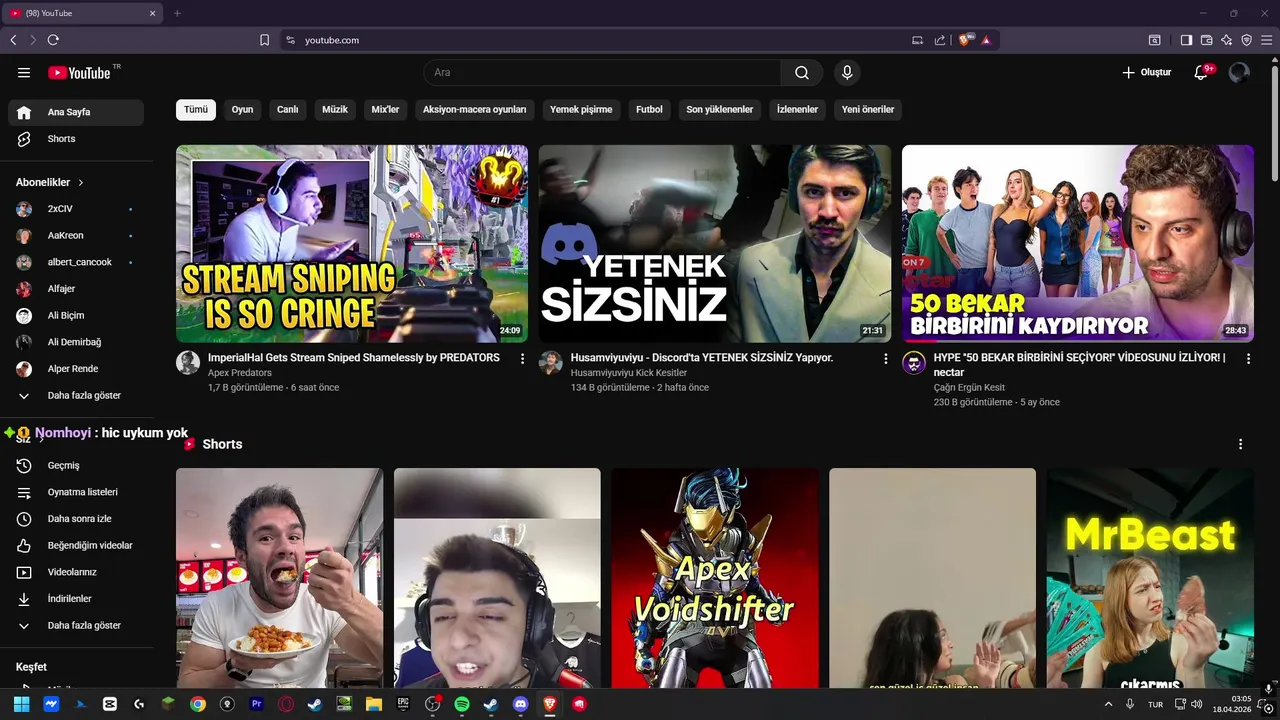Click the Ara search field
This screenshot has width=1280, height=720.
(x=602, y=72)
